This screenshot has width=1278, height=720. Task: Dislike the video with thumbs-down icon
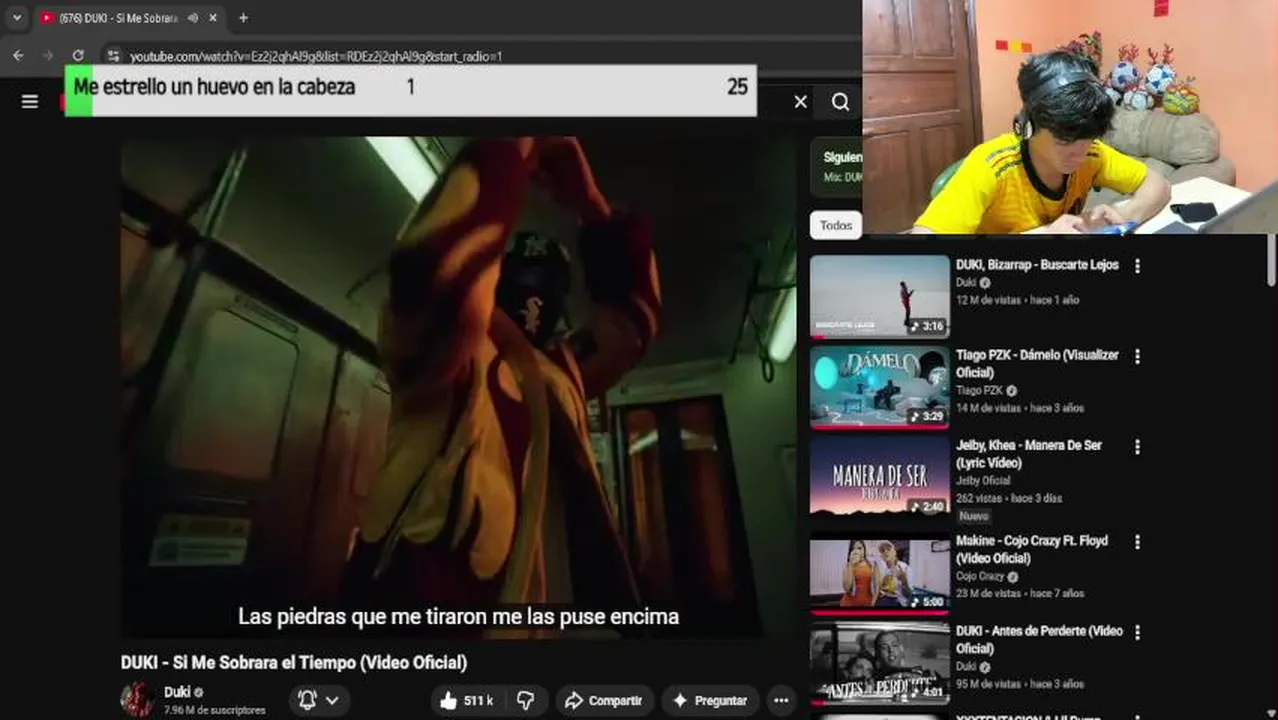[525, 701]
